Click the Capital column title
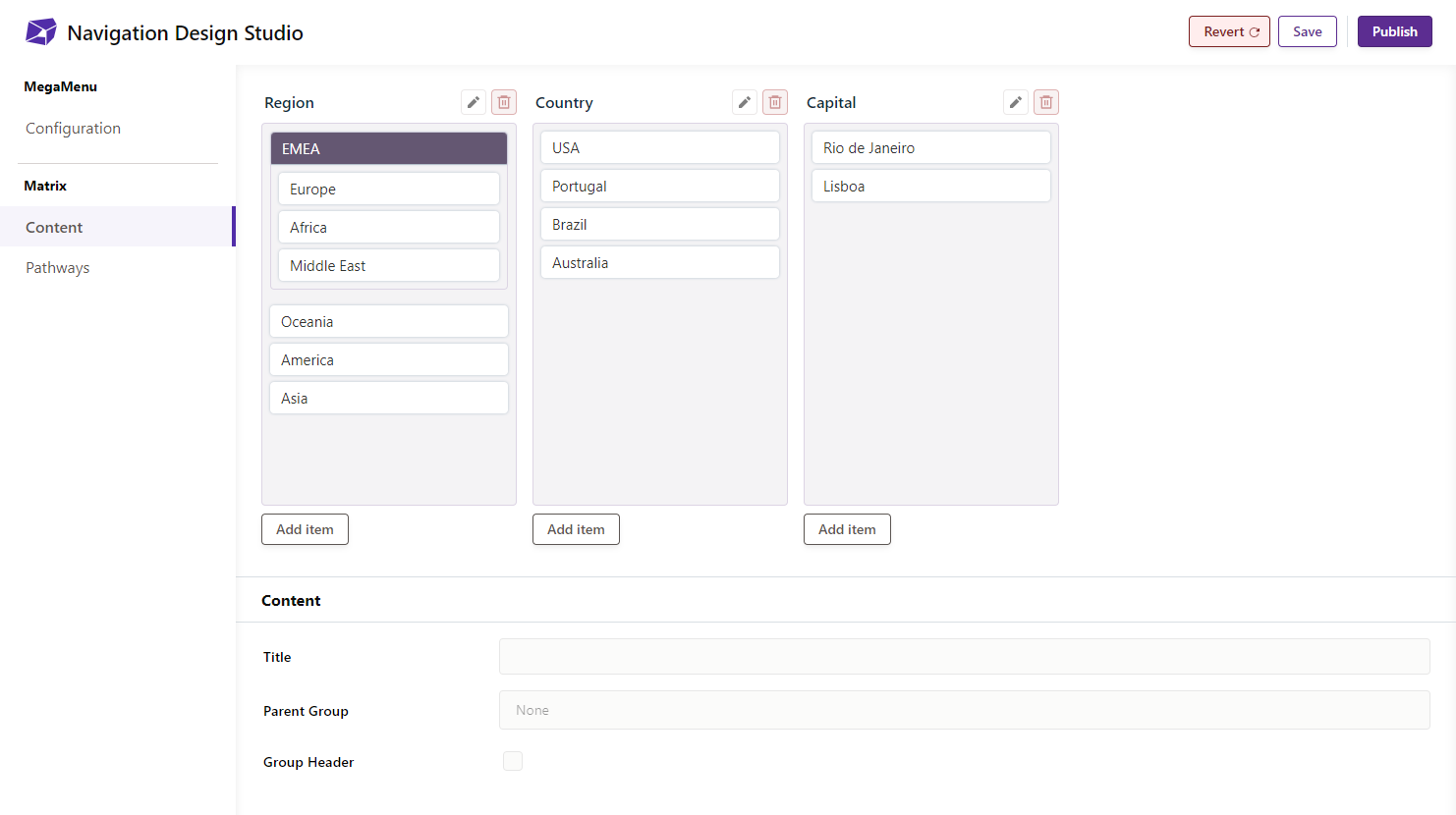This screenshot has height=815, width=1456. click(831, 102)
